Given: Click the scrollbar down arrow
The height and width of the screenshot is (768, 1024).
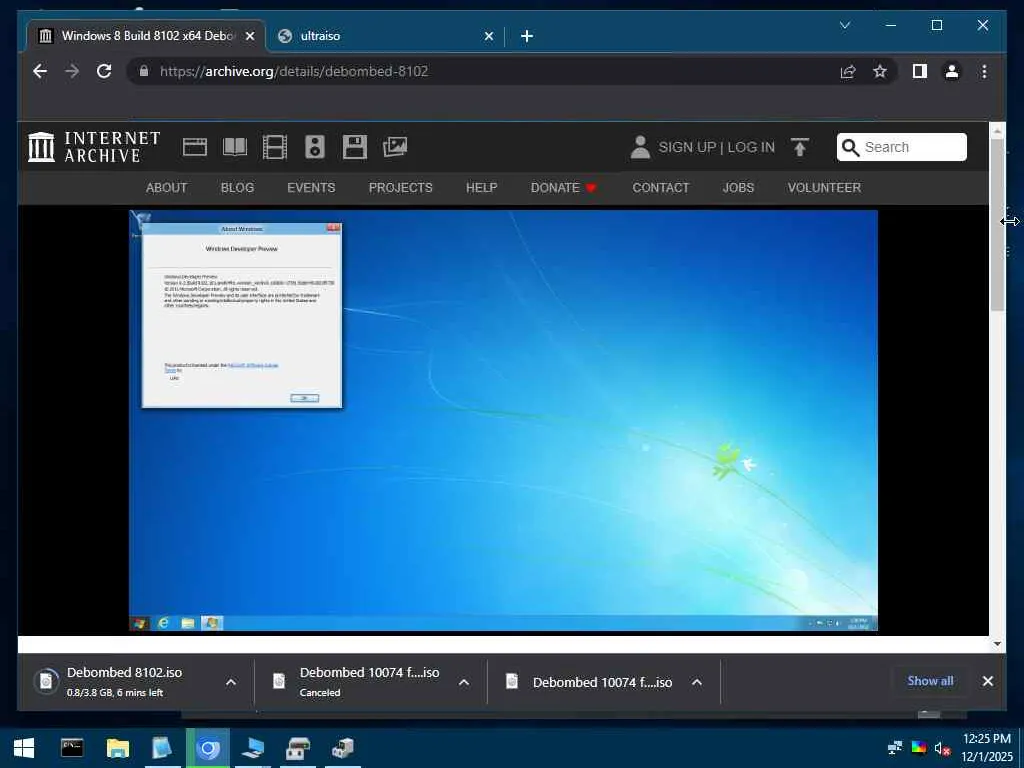Looking at the screenshot, I should point(997,644).
